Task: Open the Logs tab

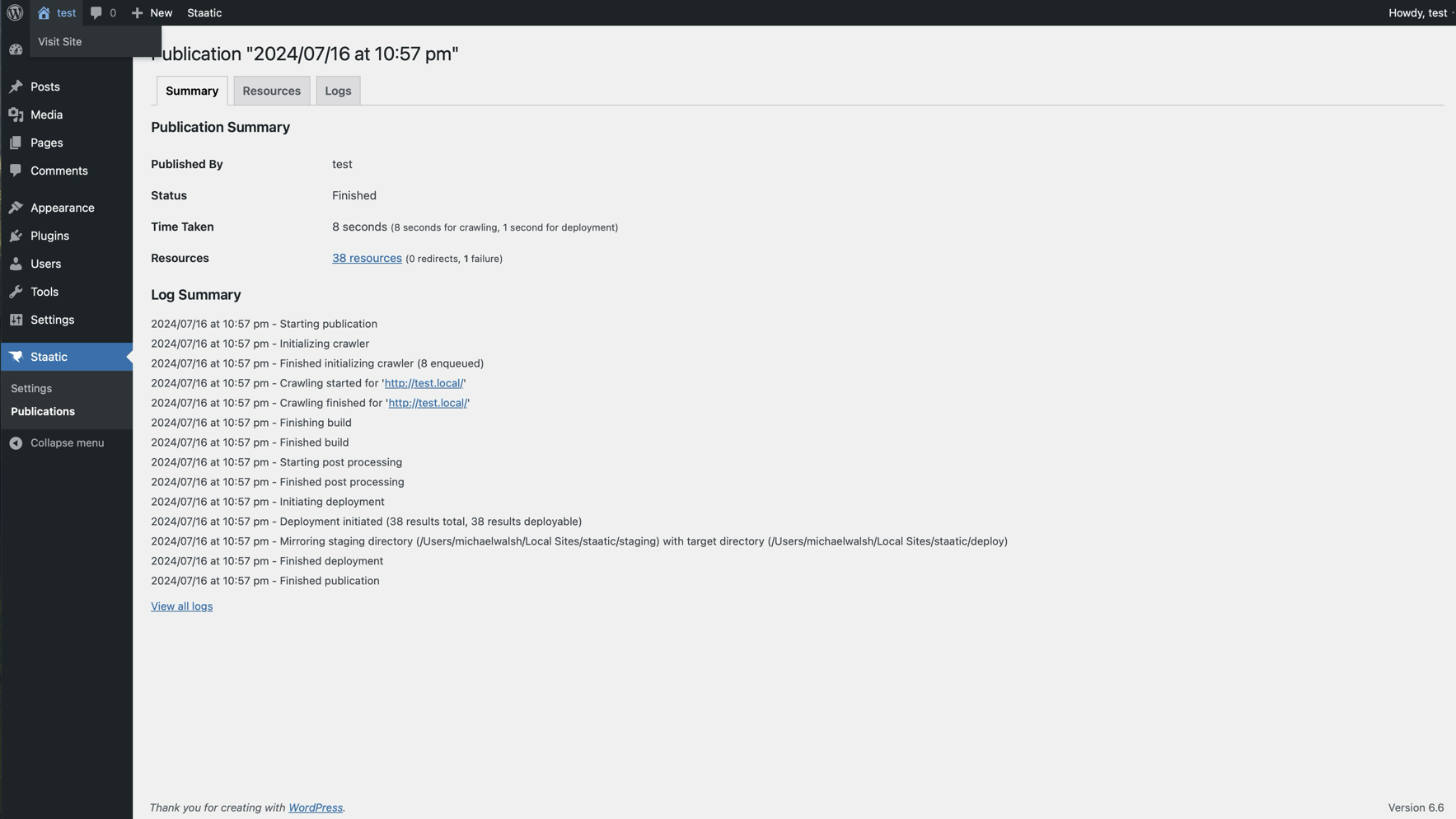Action: 337,91
